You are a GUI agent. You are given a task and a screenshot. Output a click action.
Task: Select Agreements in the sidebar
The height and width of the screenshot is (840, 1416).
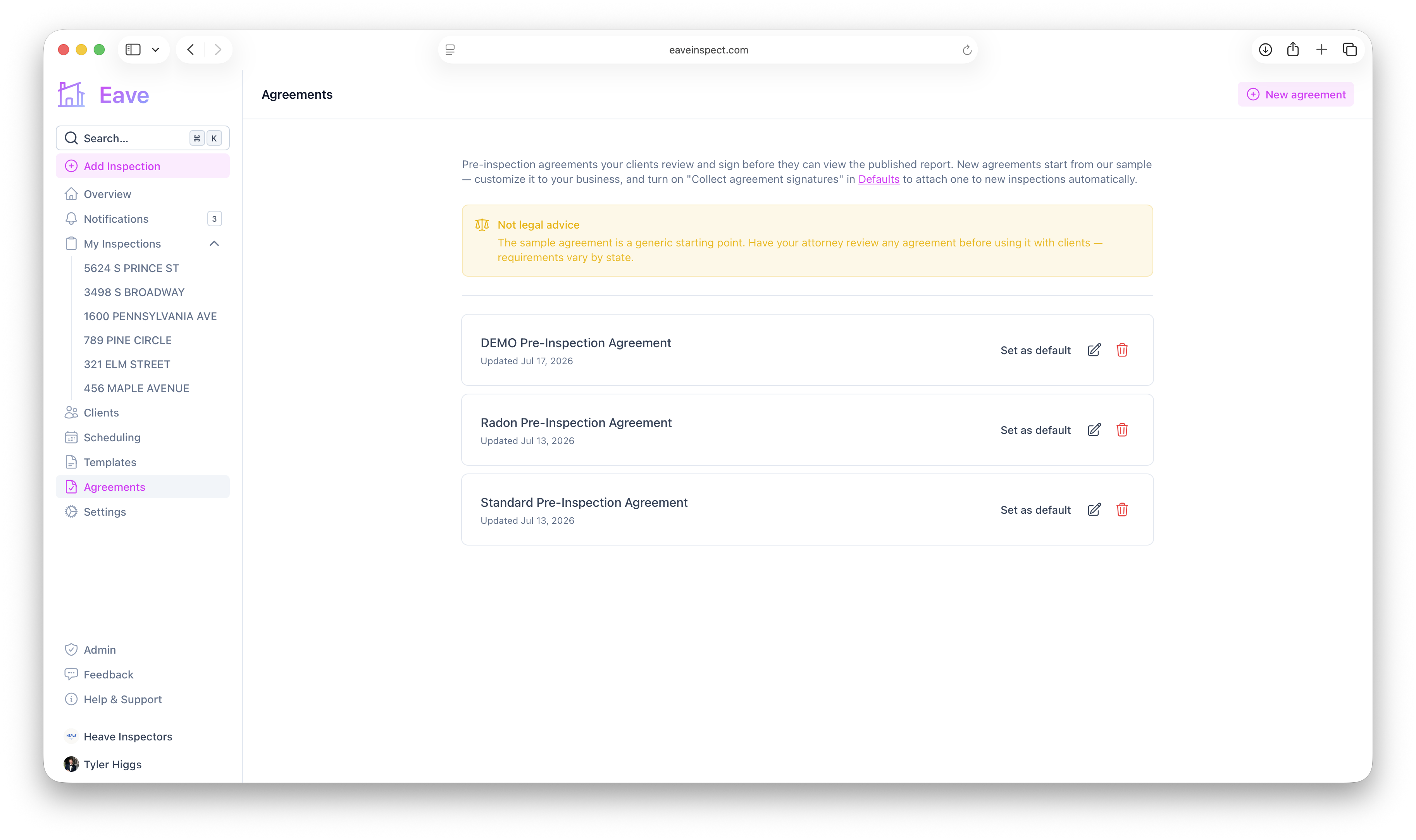[143, 487]
